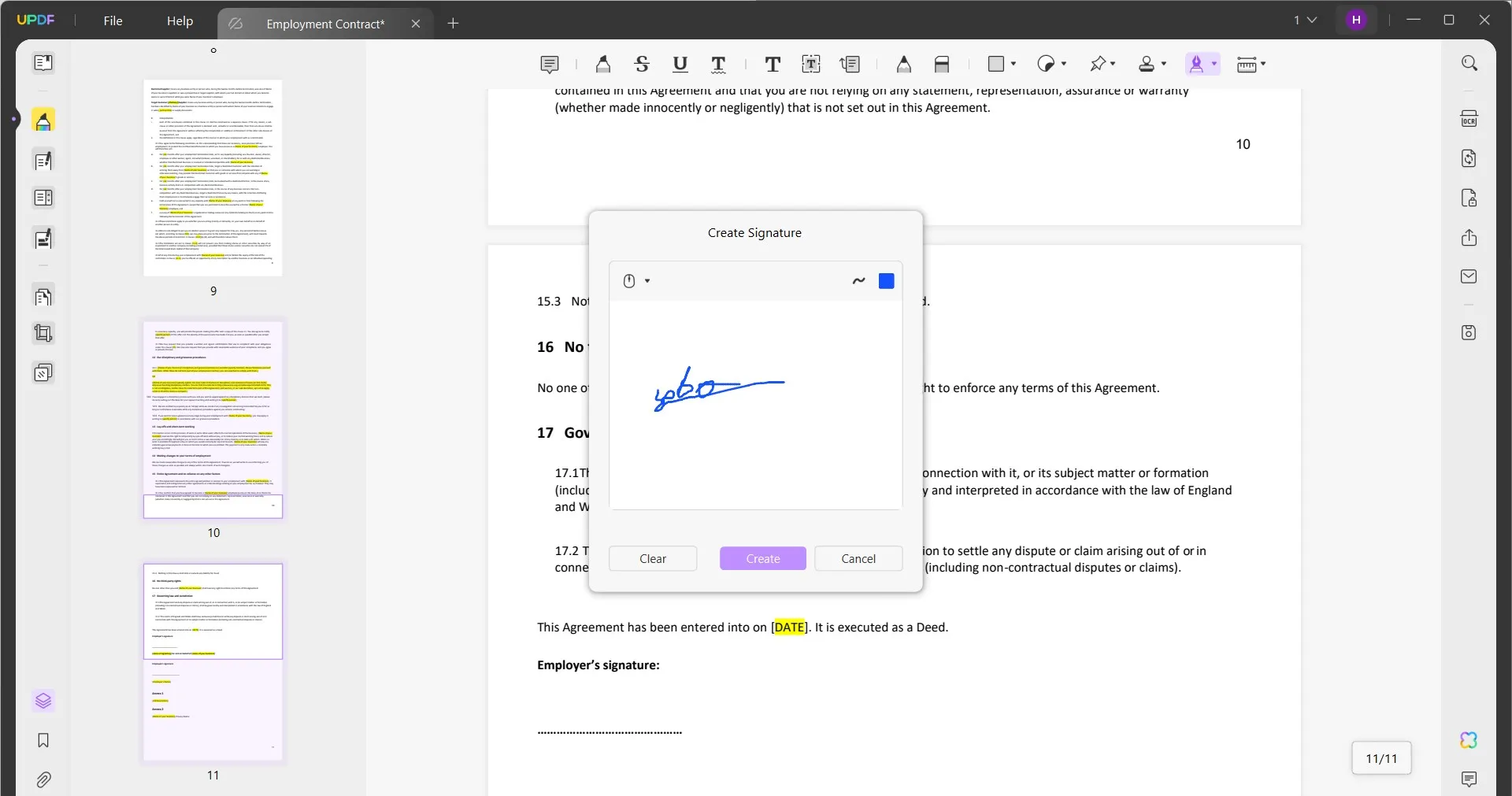Open the crop pages tool
The width and height of the screenshot is (1512, 796).
[43, 334]
